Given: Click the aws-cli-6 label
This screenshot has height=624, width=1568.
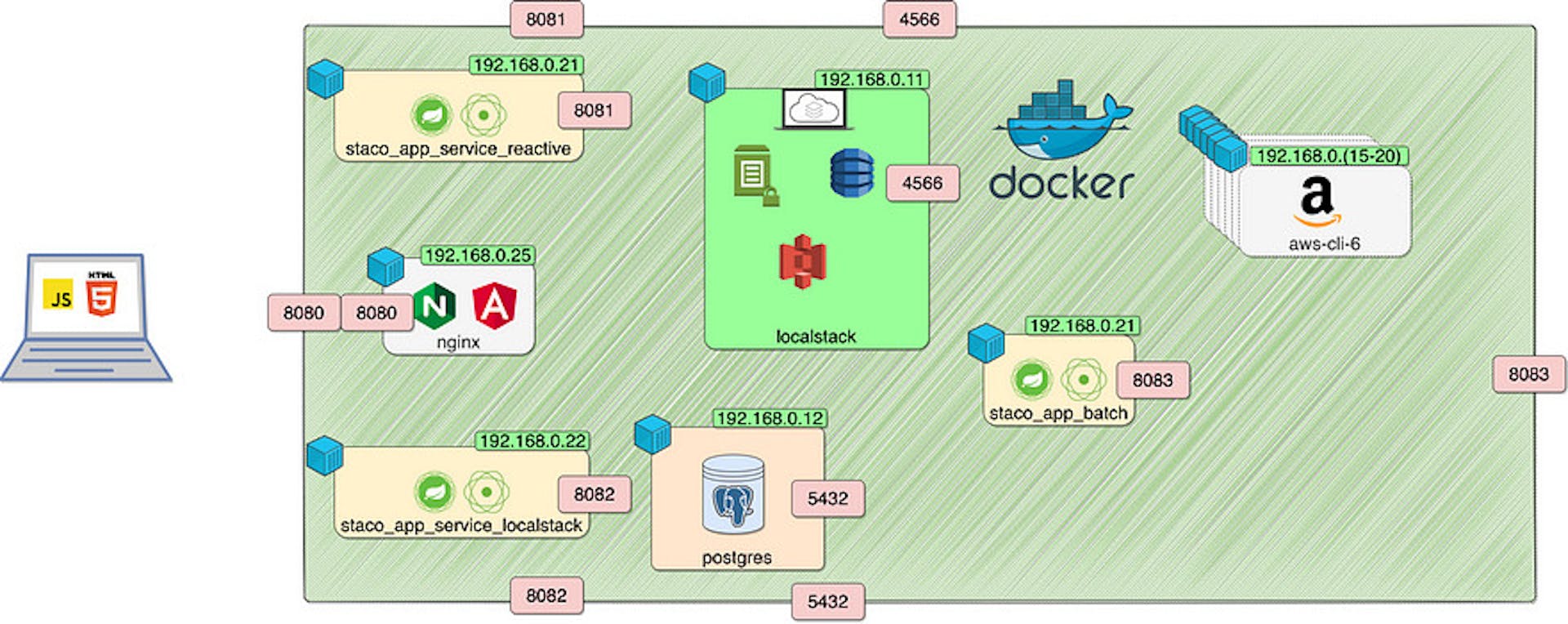Looking at the screenshot, I should [x=1325, y=243].
